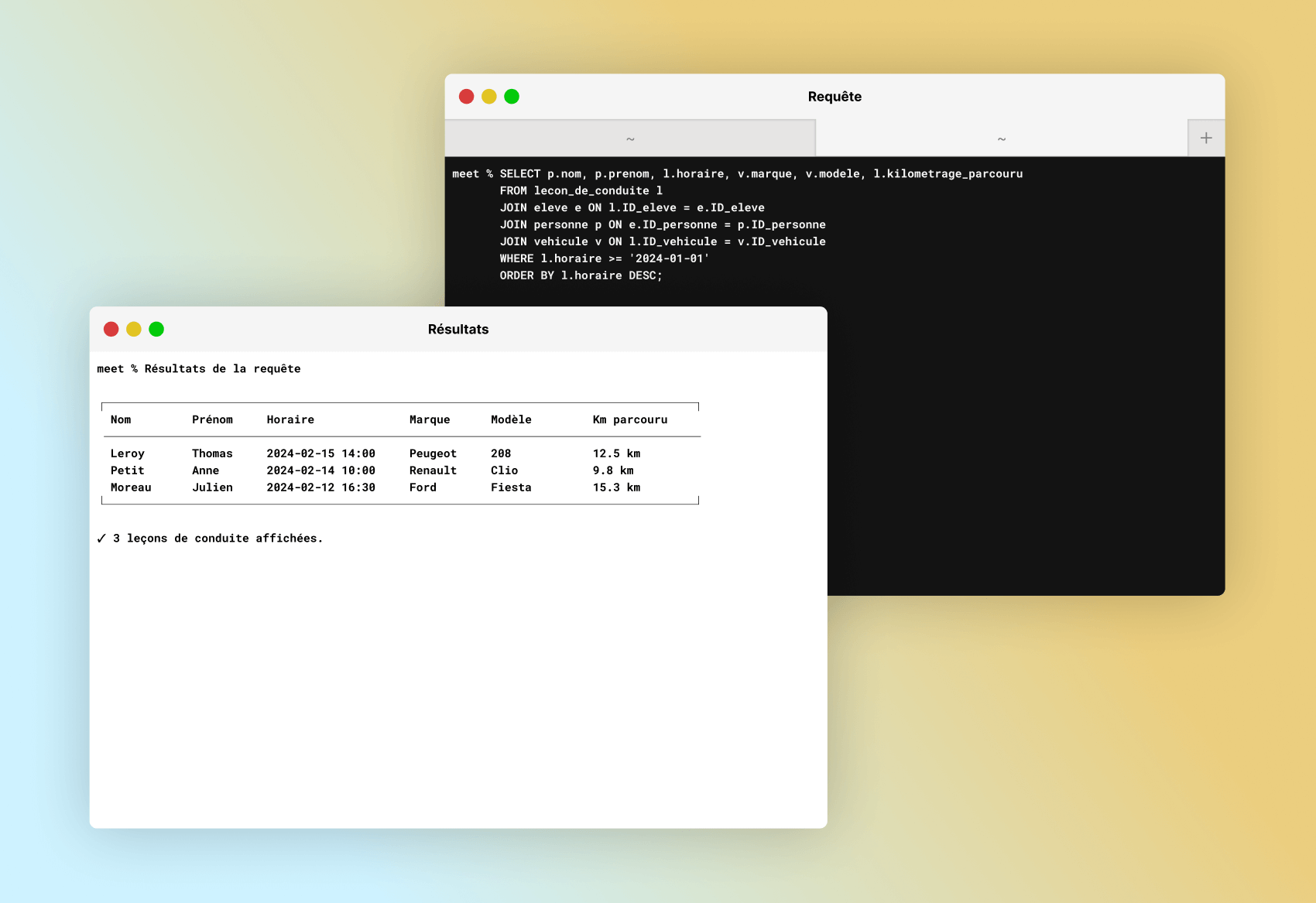This screenshot has width=1316, height=903.
Task: Maximize the Requête window with green button
Action: (x=511, y=97)
